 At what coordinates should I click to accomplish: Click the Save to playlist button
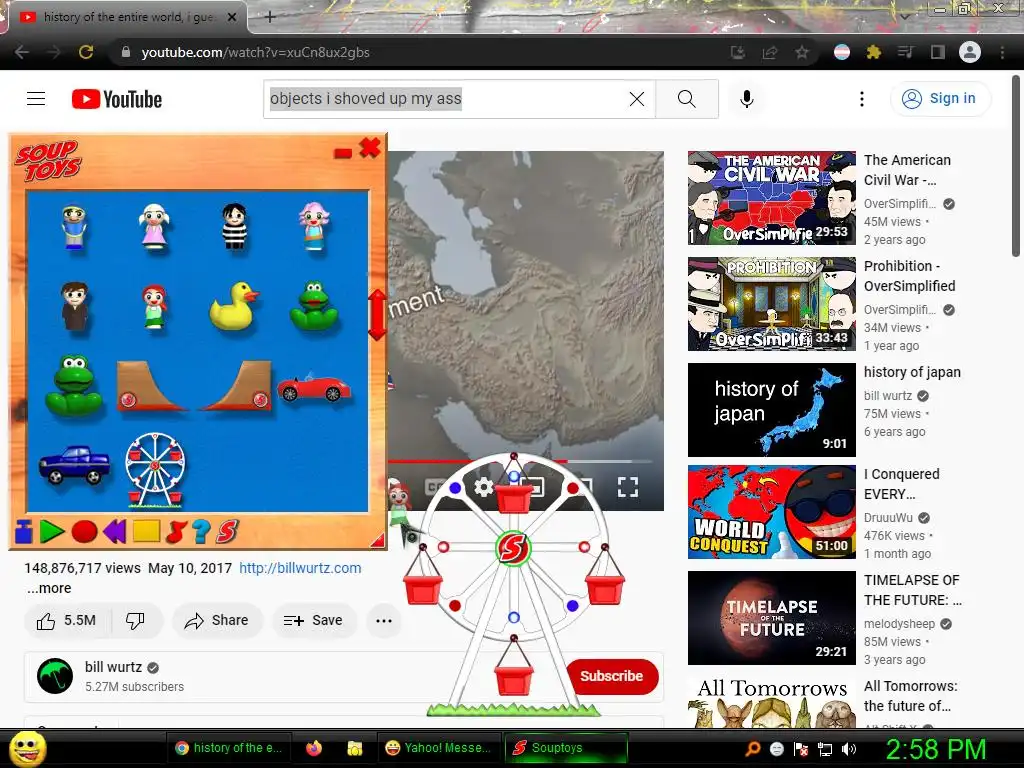313,620
